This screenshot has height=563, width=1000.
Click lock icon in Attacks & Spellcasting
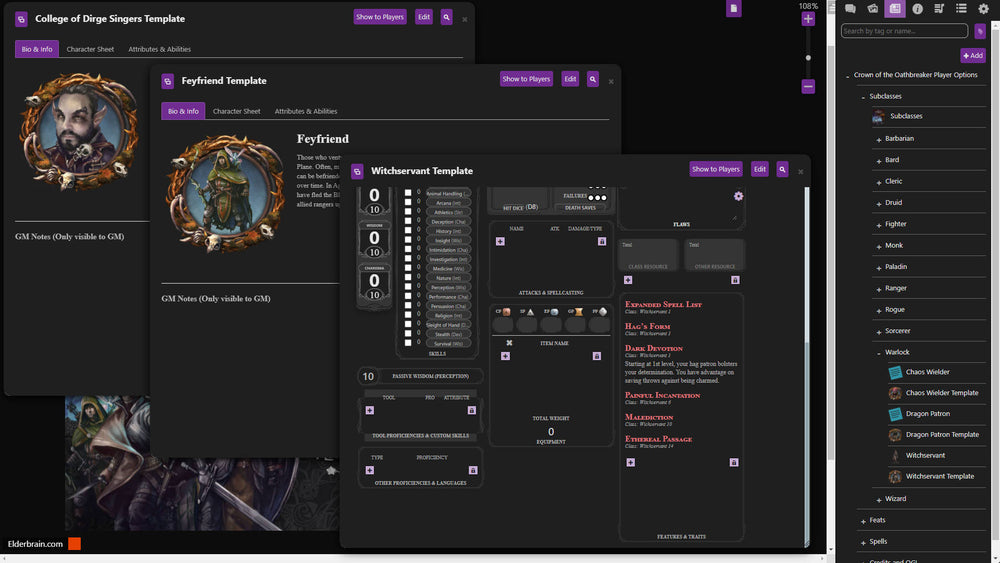coord(601,241)
